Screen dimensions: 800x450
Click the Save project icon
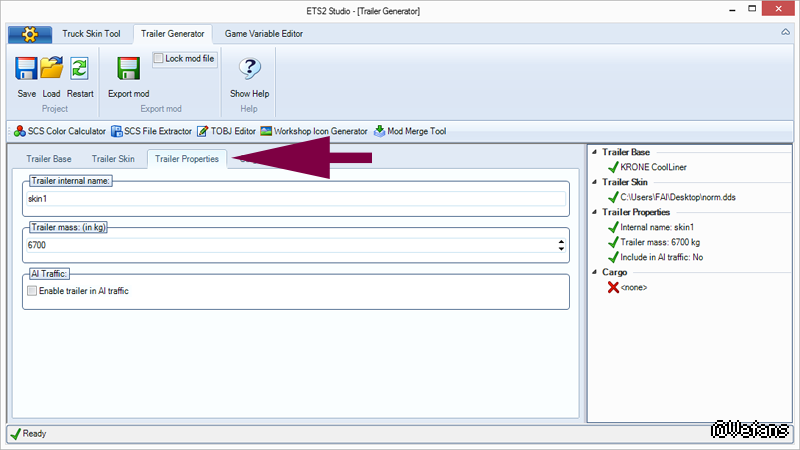(26, 69)
